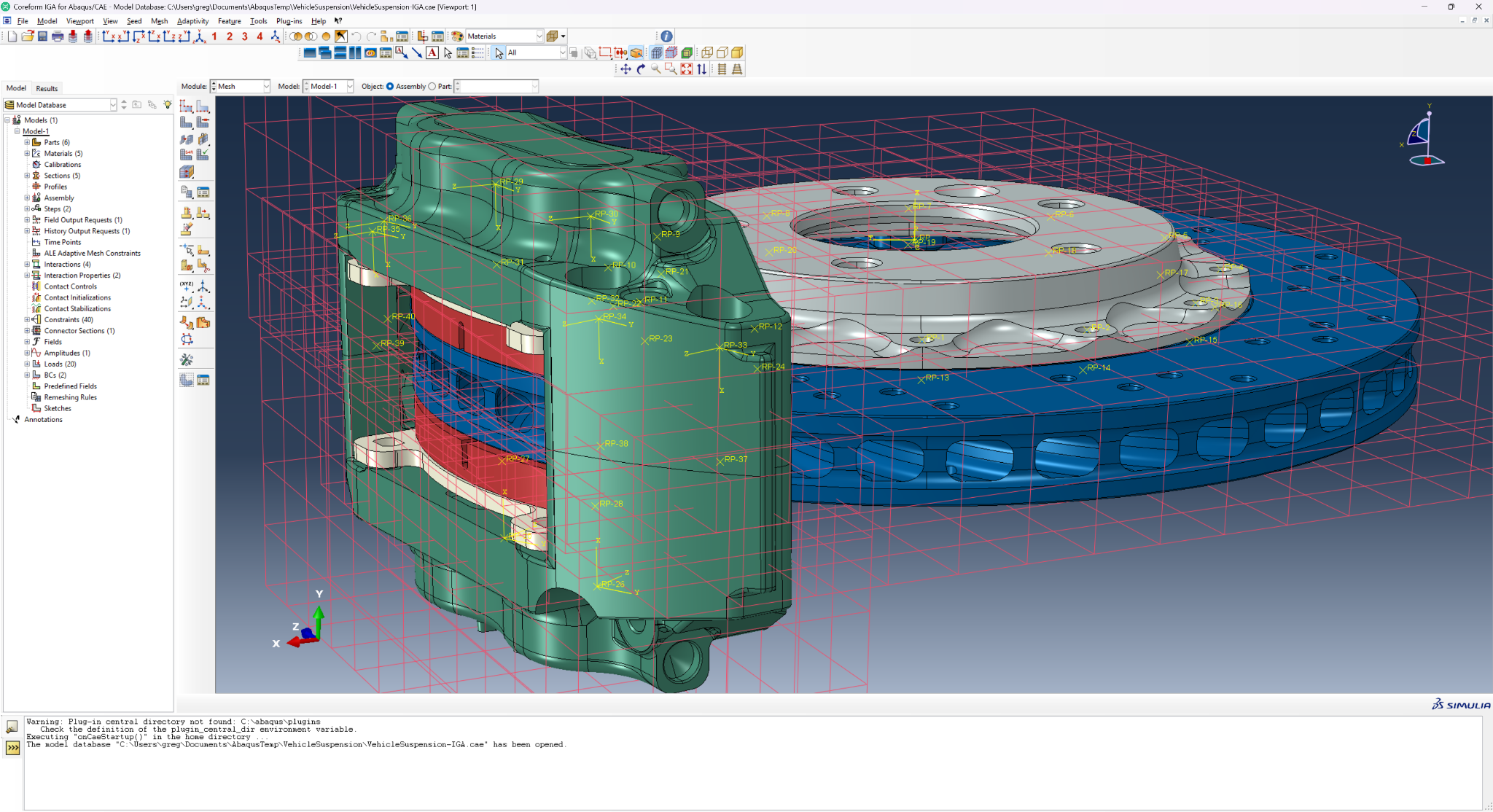Toggle the model tree filter lightbulb icon
Screen dimensions: 1493x812
pos(167,105)
